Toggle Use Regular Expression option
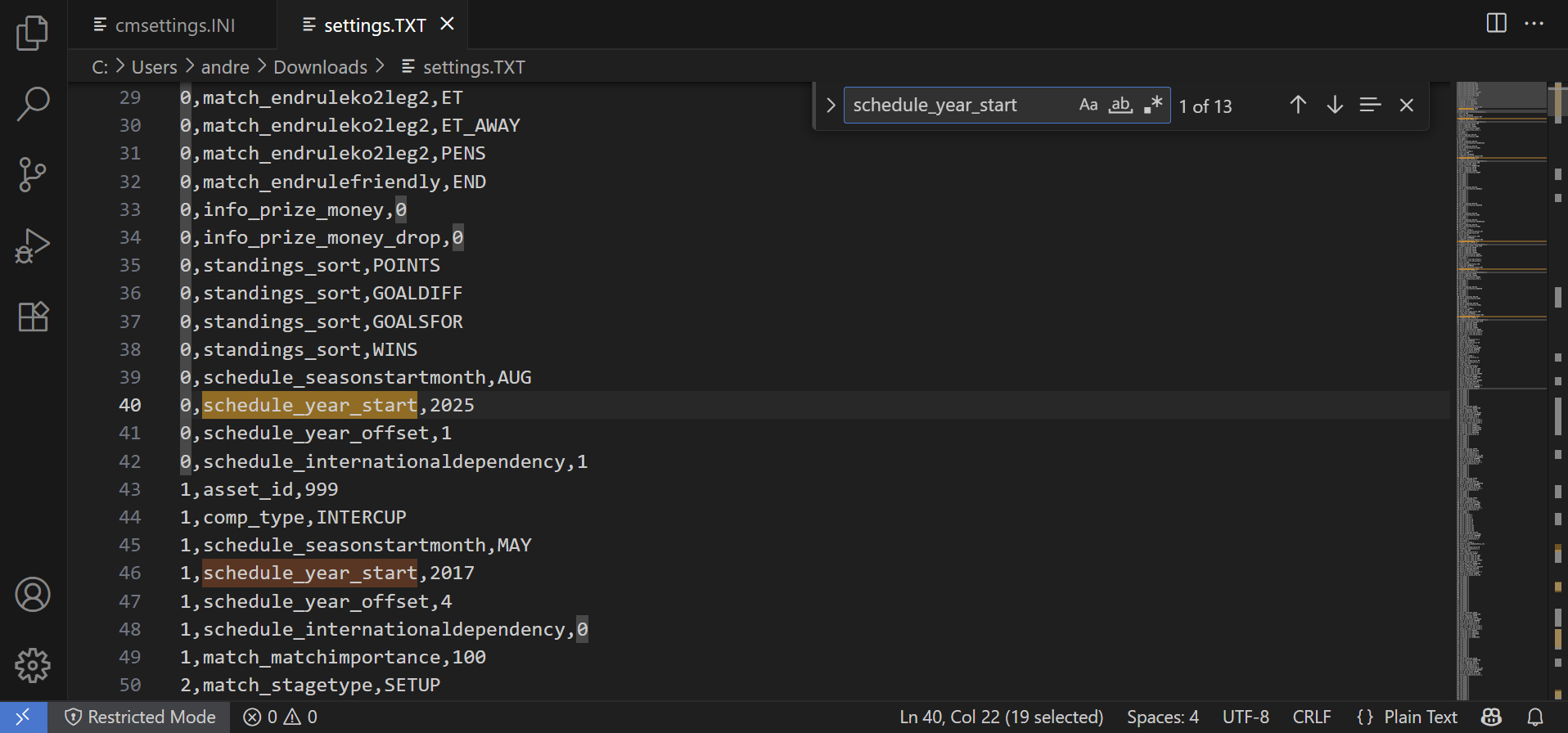Image resolution: width=1568 pixels, height=733 pixels. pos(1153,105)
